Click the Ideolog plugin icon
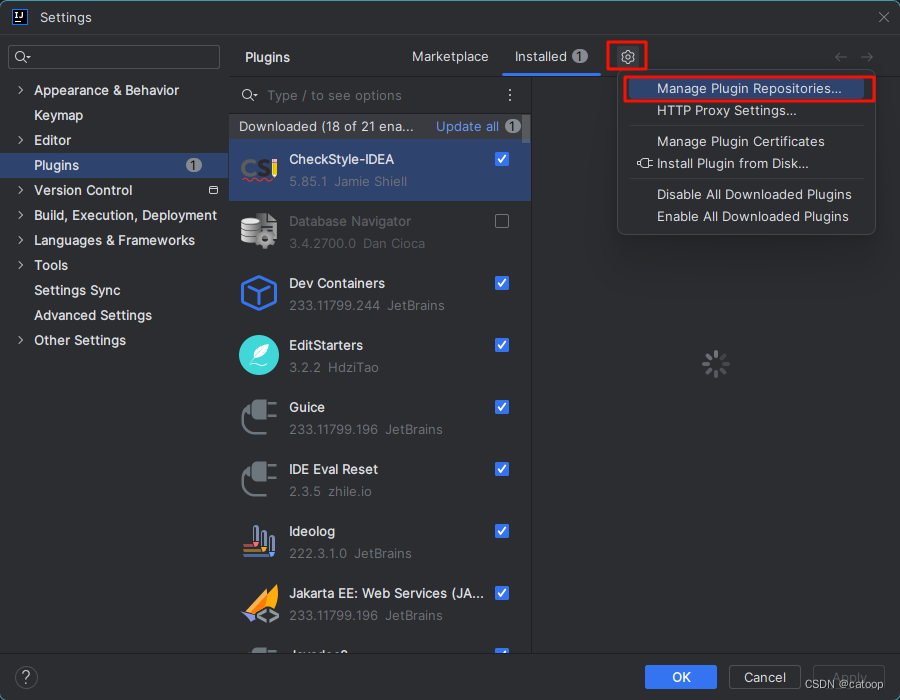The image size is (900, 700). point(259,541)
